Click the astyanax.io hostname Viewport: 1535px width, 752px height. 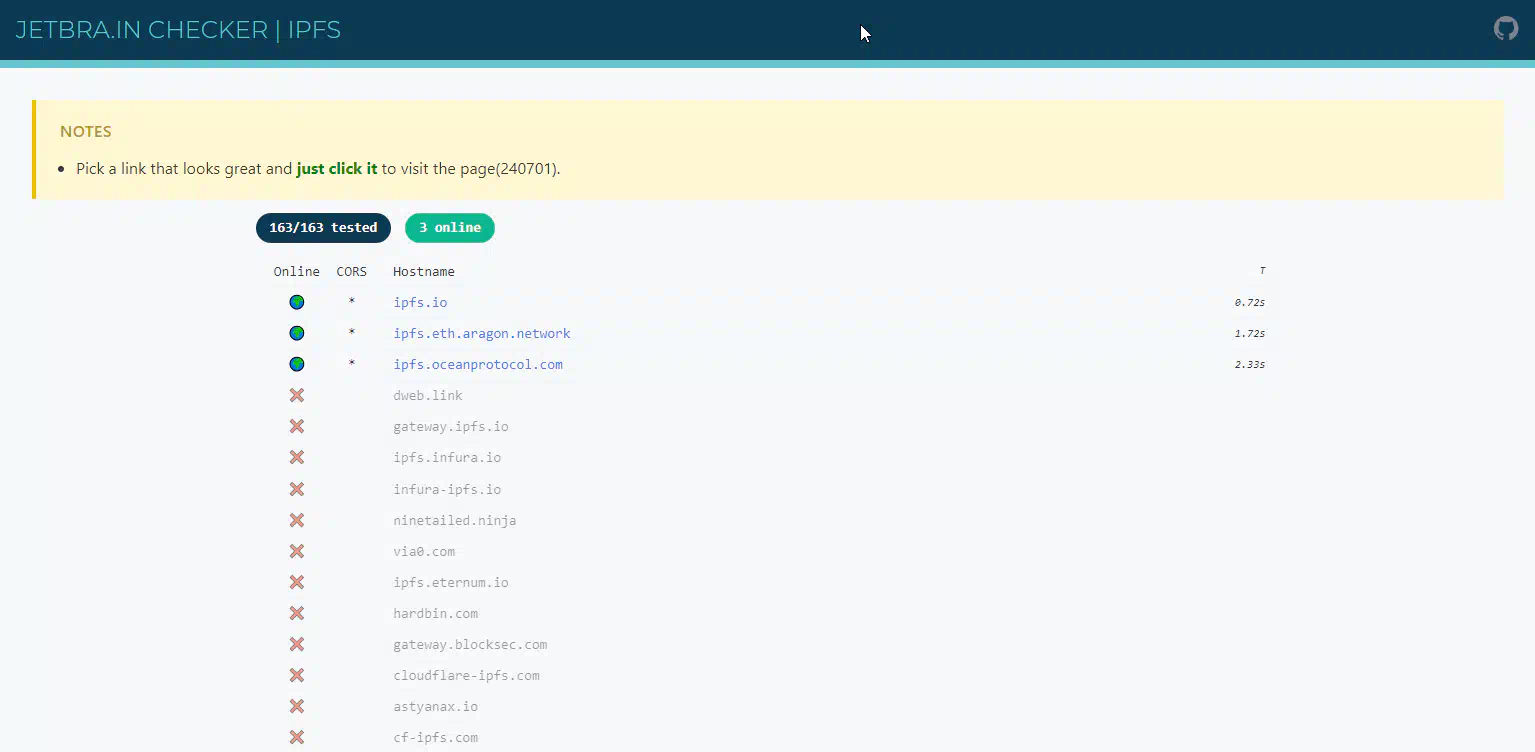click(436, 706)
